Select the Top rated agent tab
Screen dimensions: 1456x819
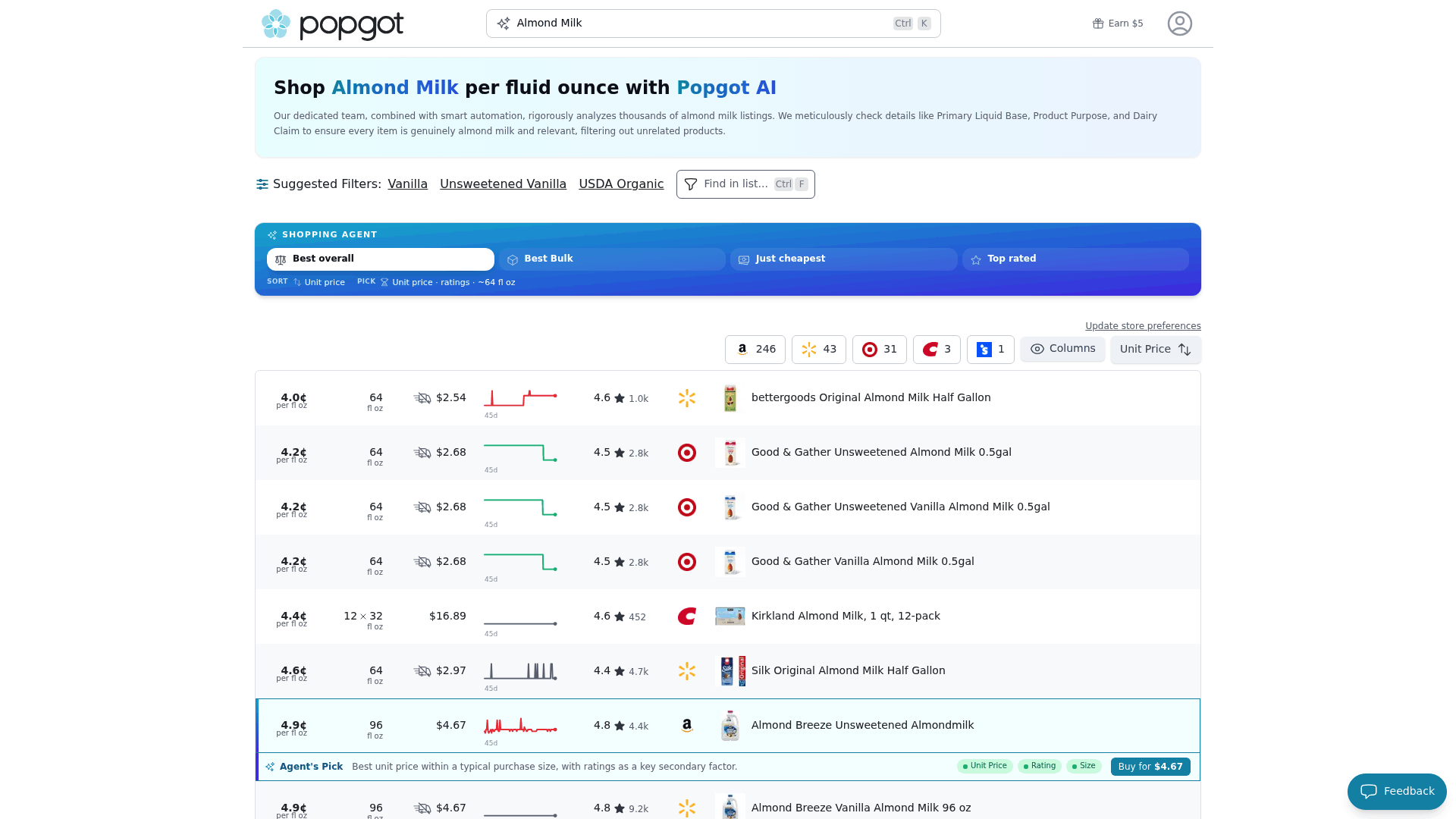(1075, 259)
